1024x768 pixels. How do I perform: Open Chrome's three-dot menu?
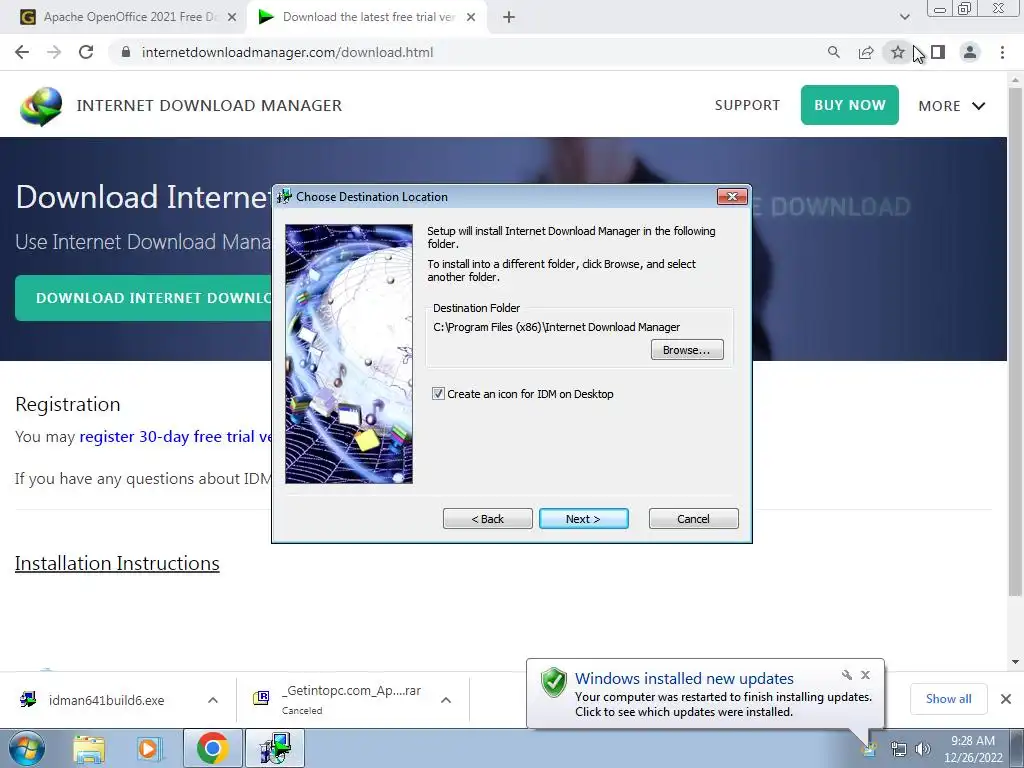click(1002, 52)
